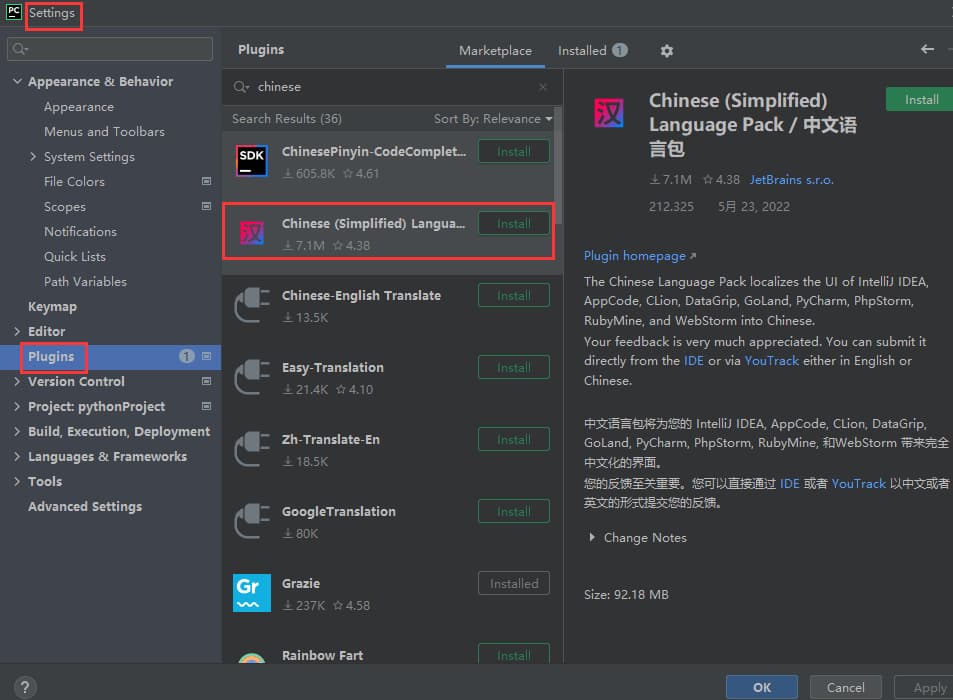
Task: Select the ChinesePinyin-CodeCompletion SDK icon
Action: [x=252, y=161]
